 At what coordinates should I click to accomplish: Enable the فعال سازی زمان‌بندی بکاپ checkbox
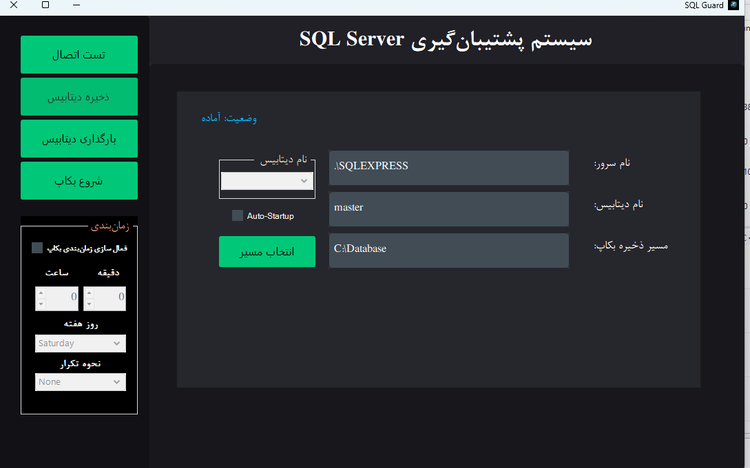pos(37,248)
